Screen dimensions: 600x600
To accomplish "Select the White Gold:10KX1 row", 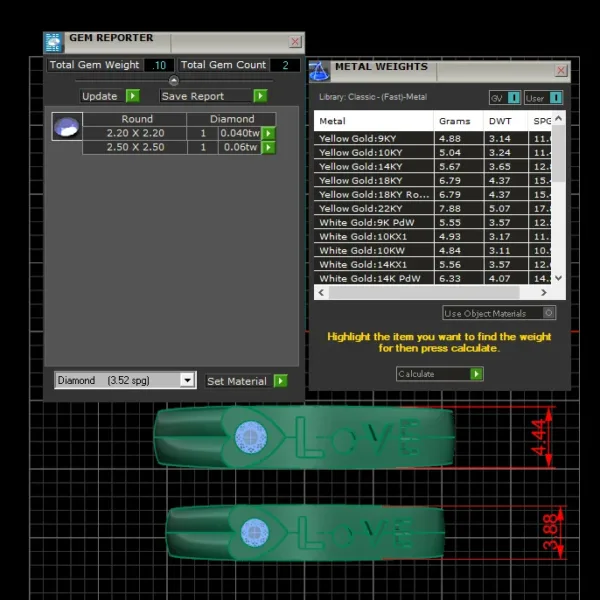I will pos(432,236).
